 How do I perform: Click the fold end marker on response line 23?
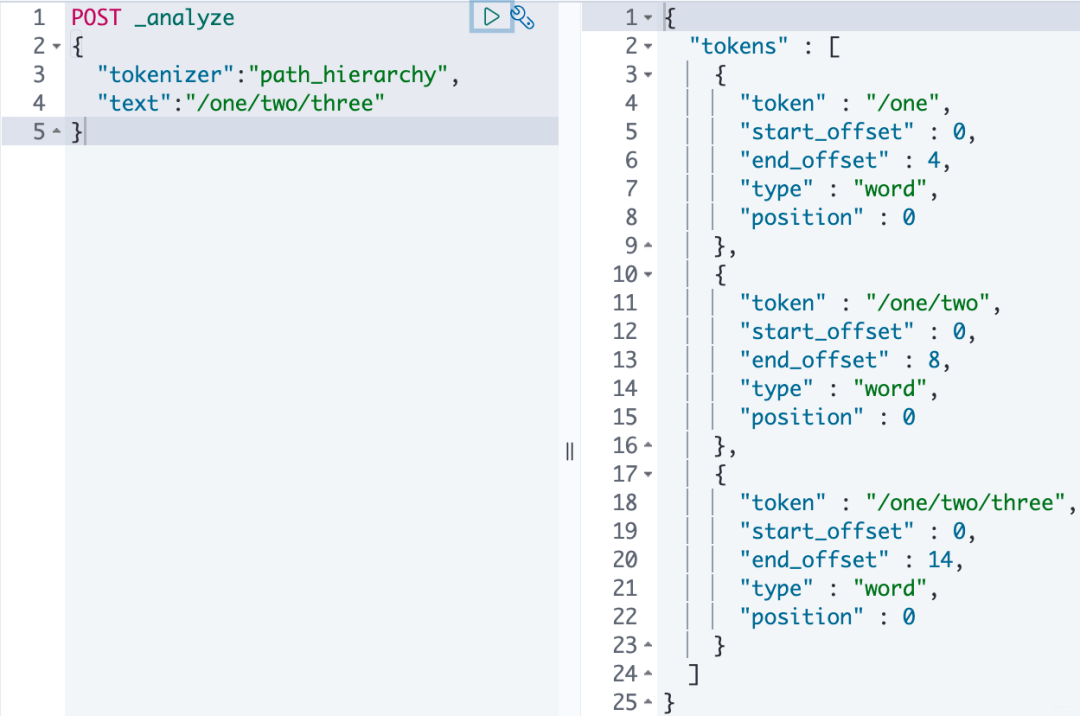(x=648, y=645)
